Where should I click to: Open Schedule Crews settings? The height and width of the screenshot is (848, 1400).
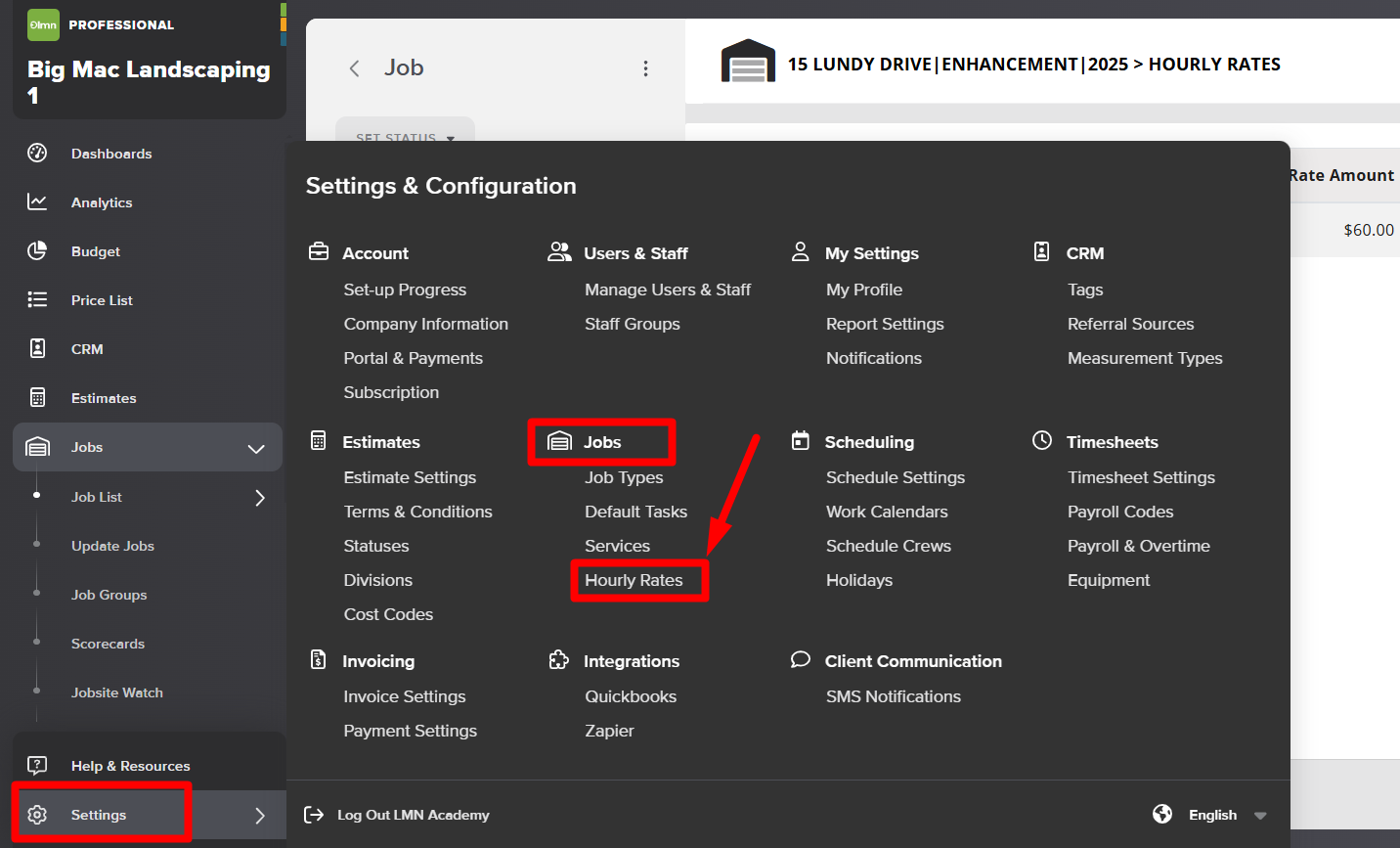pyautogui.click(x=889, y=546)
